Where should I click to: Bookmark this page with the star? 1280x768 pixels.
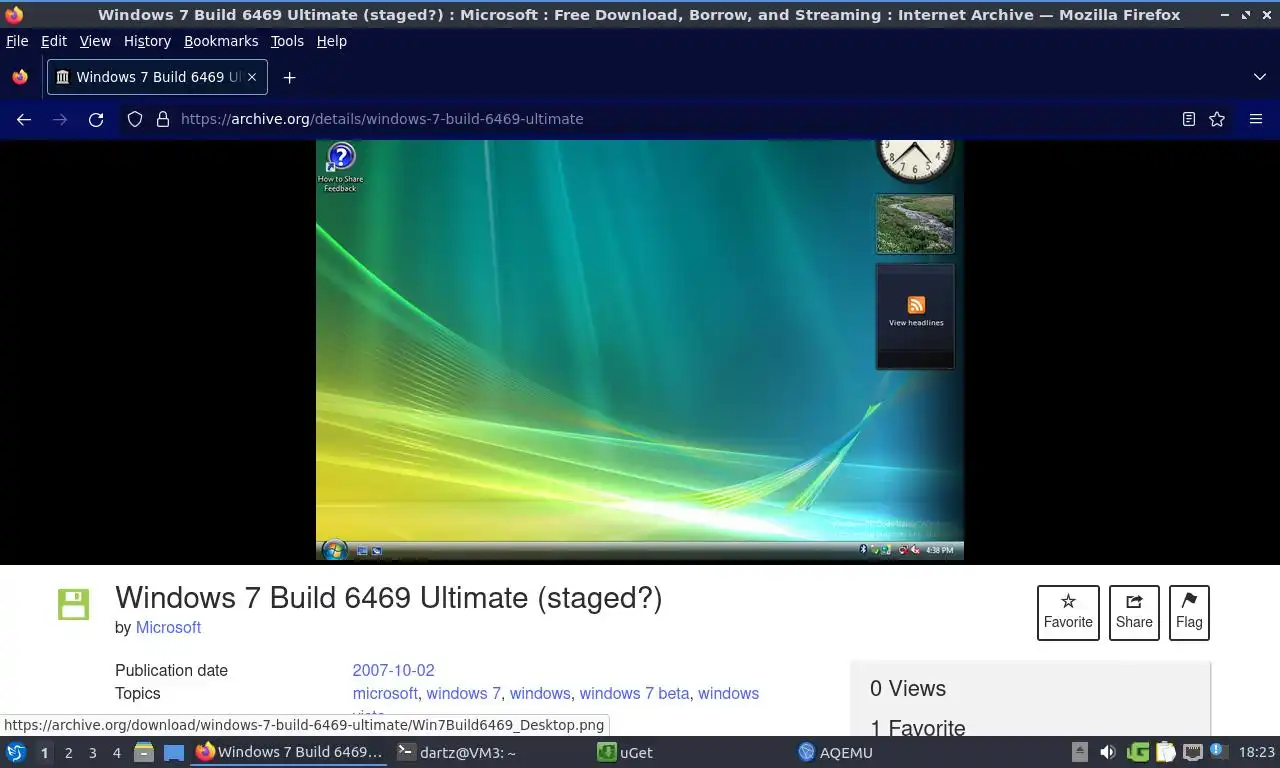1217,119
